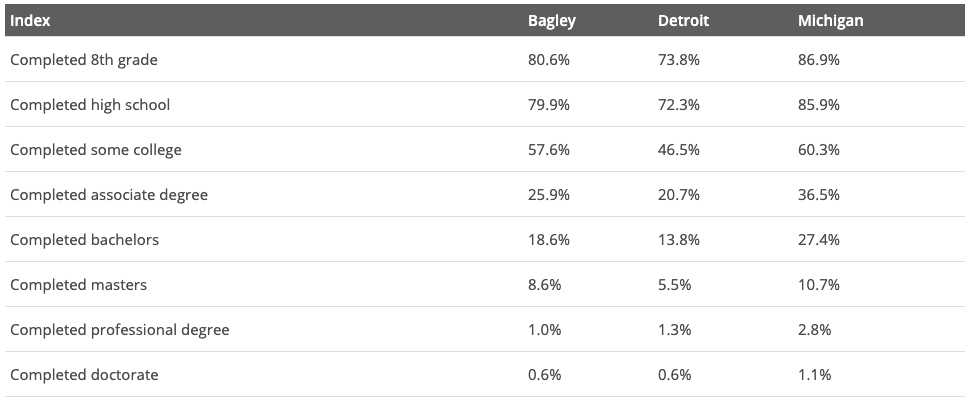Click Michigan's 2.8% professional degree value
This screenshot has width=968, height=400.
814,330
